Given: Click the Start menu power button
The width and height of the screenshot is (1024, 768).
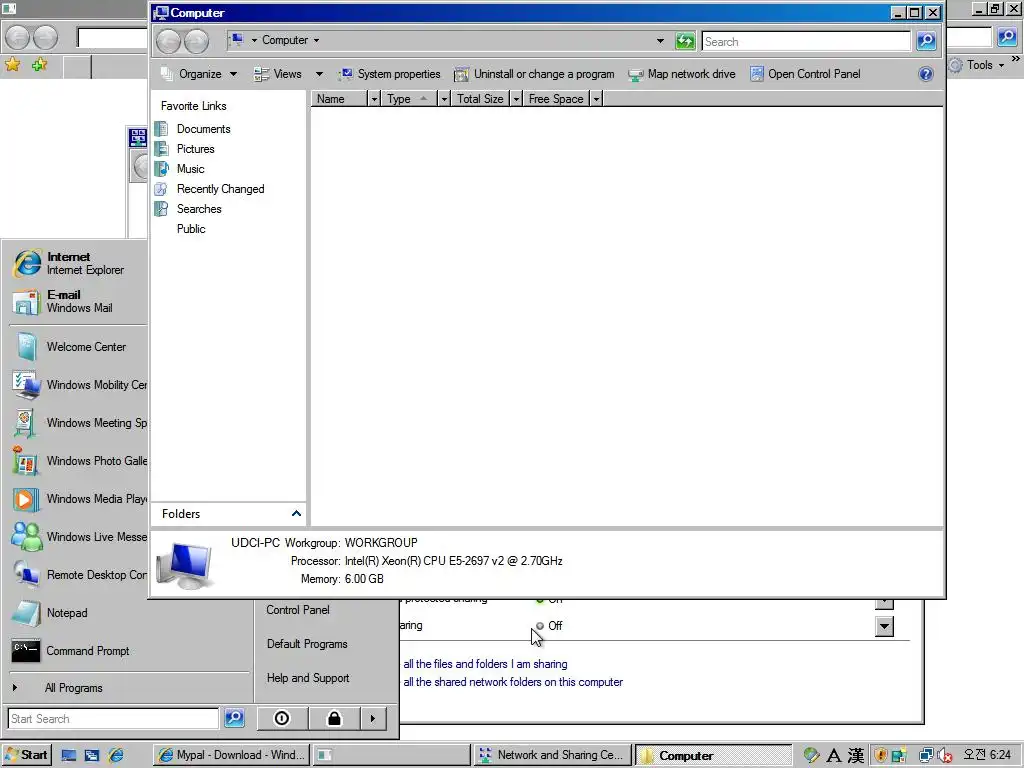Looking at the screenshot, I should point(281,718).
